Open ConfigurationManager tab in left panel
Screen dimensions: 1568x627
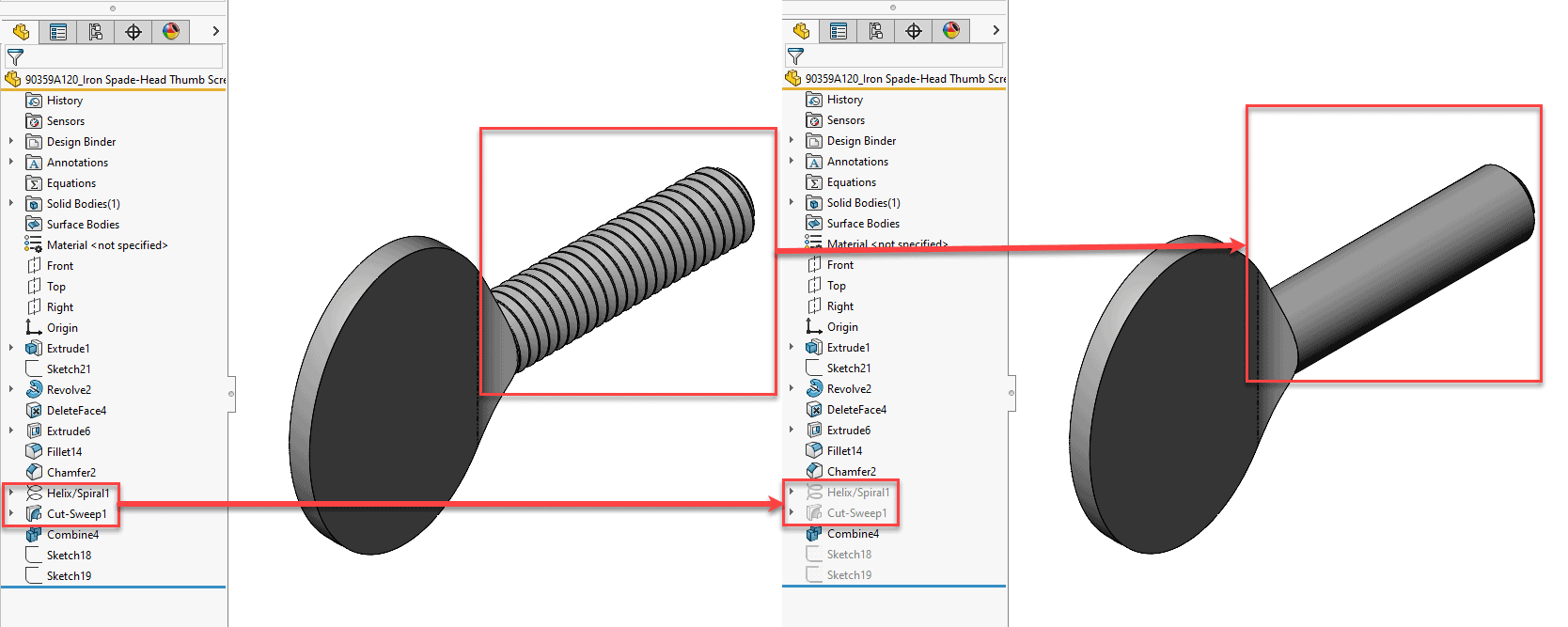(96, 32)
